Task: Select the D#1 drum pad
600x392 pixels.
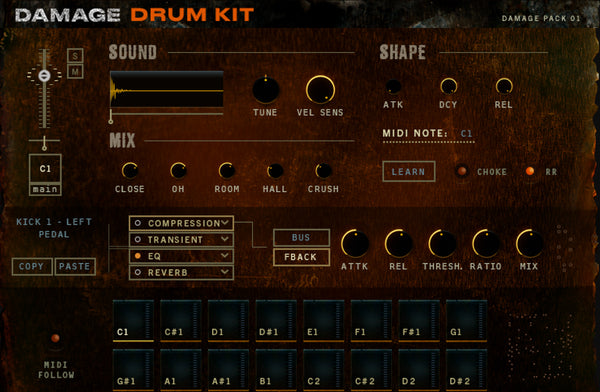Action: [276, 321]
